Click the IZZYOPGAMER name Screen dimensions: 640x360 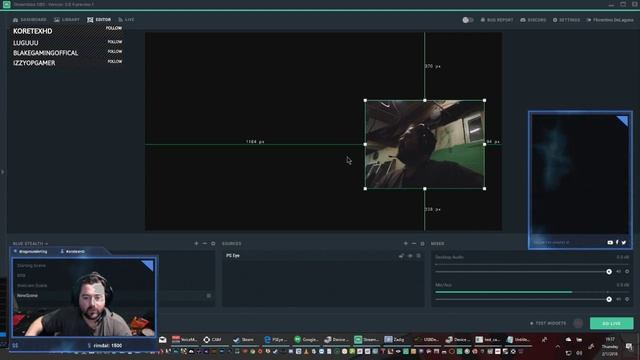point(34,63)
